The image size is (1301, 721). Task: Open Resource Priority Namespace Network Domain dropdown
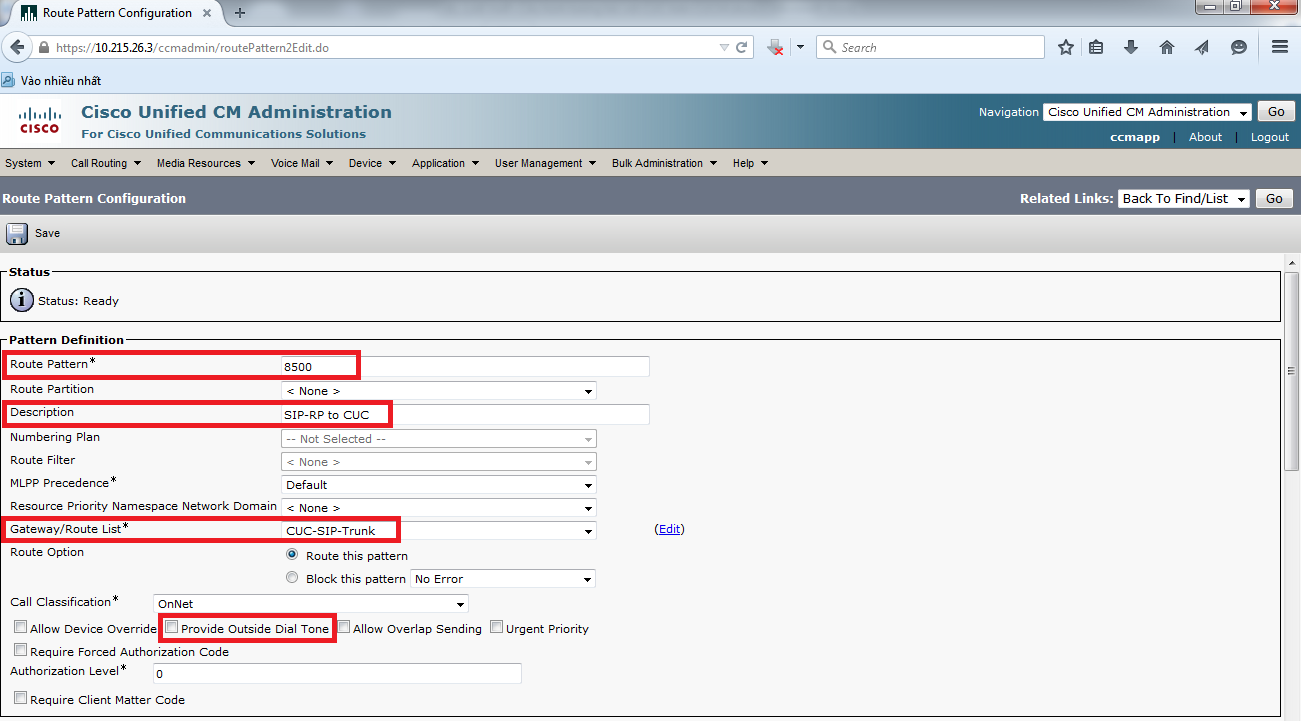click(438, 508)
